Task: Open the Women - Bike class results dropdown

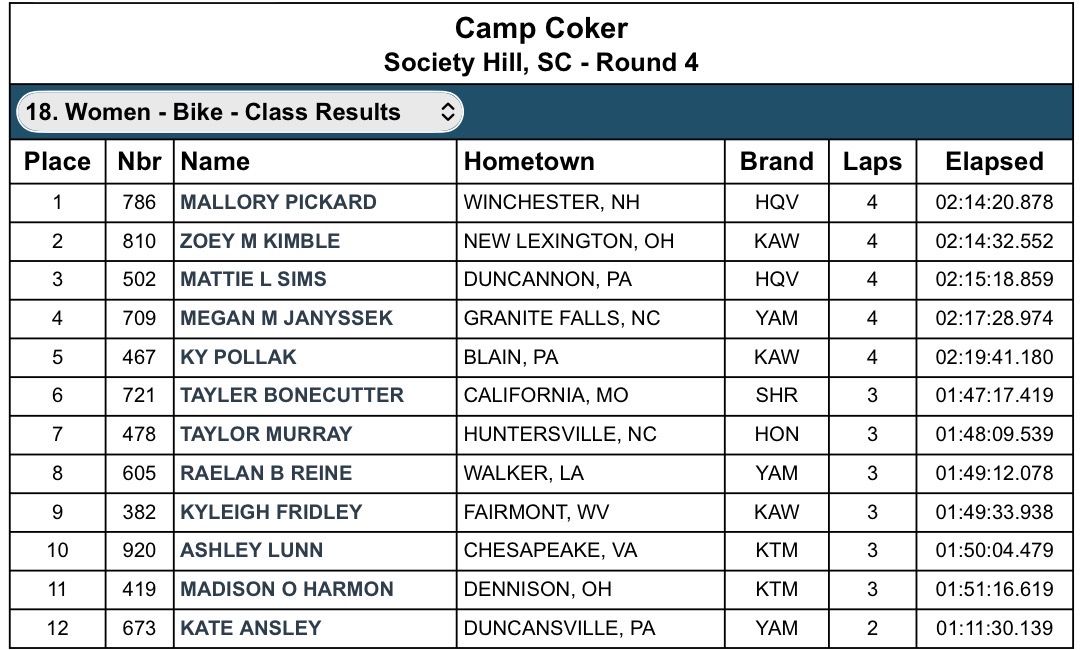Action: click(239, 112)
